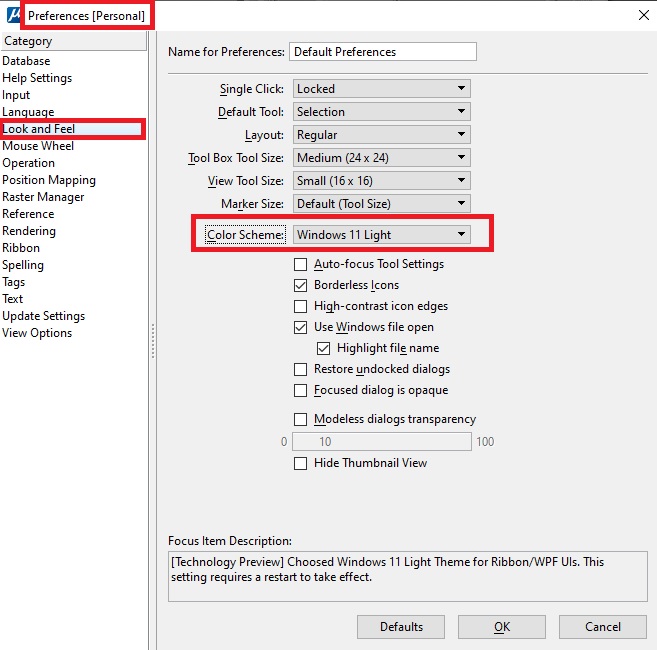
Task: Select Mouse Wheel category
Action: tap(38, 146)
